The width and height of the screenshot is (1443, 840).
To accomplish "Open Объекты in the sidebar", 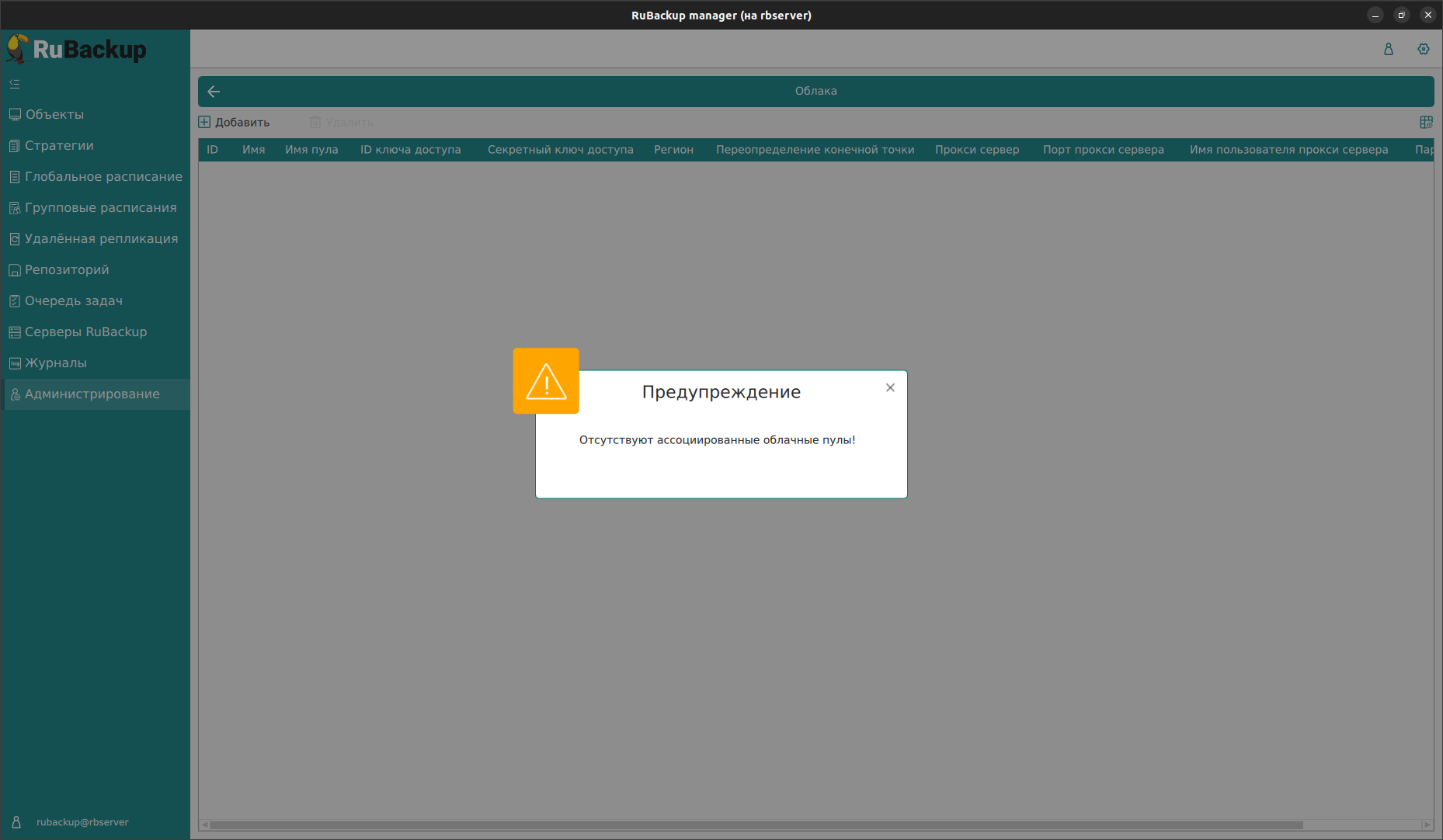I will [54, 114].
